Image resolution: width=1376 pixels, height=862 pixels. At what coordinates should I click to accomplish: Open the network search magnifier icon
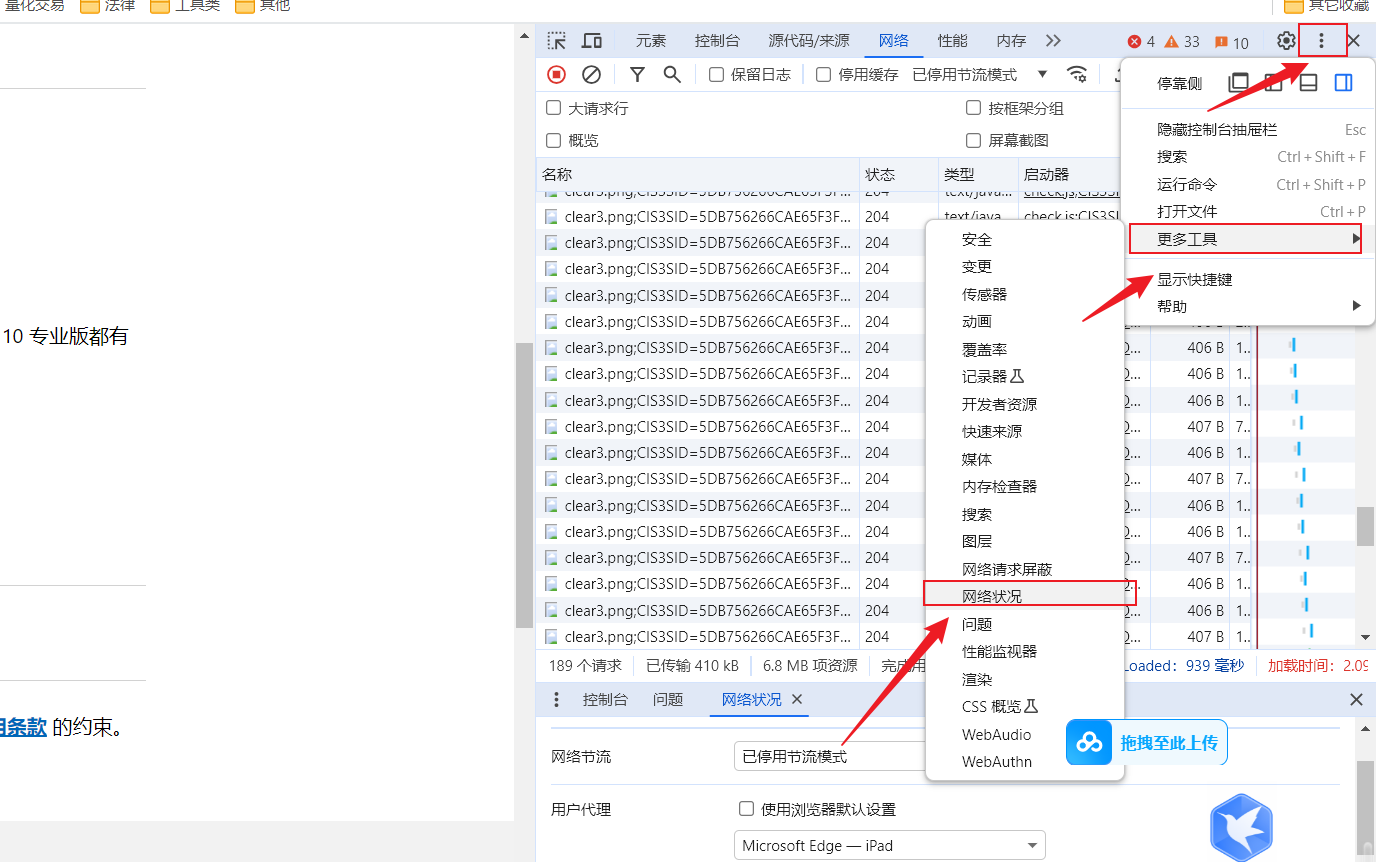point(672,74)
